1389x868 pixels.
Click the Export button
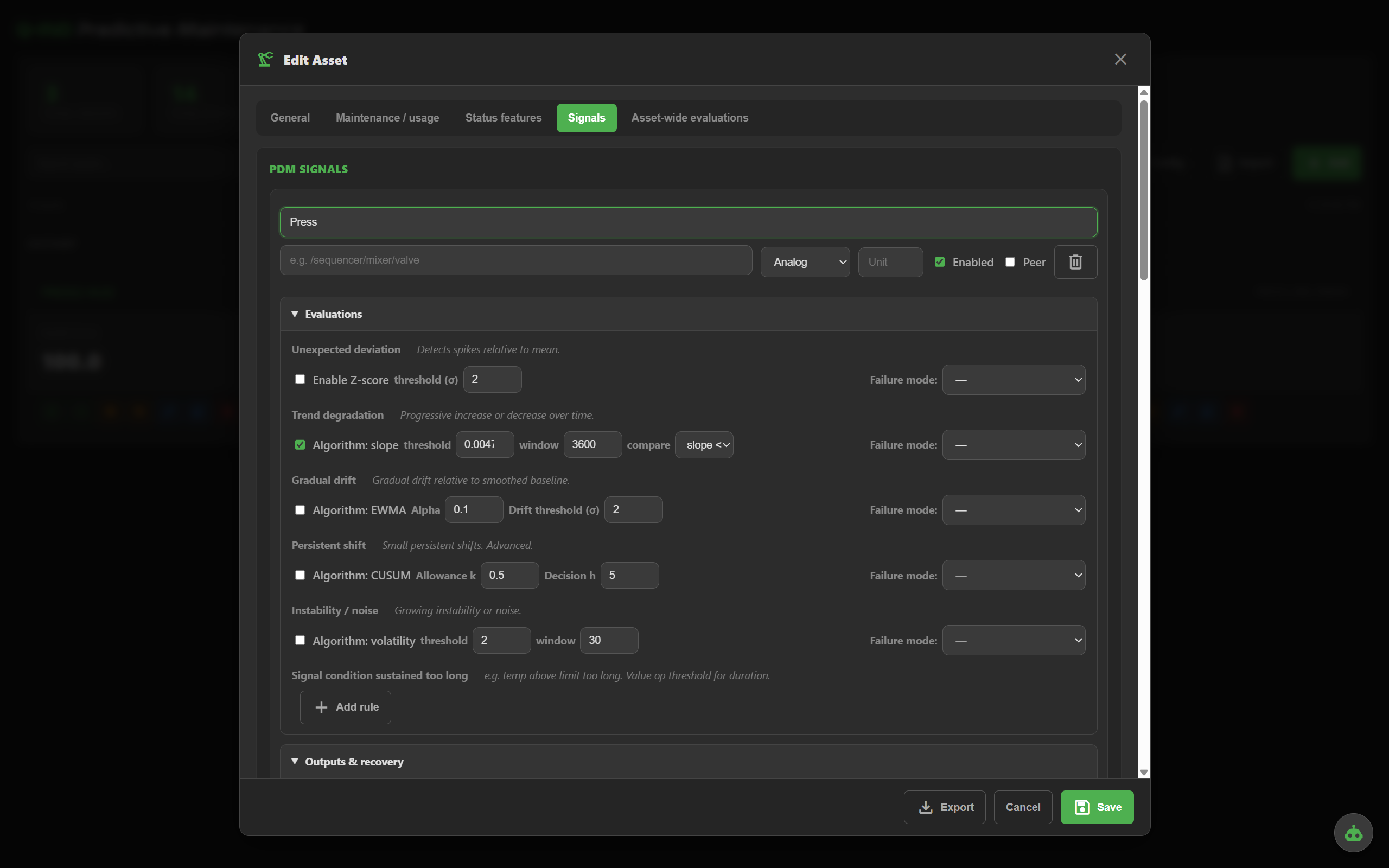(x=944, y=807)
